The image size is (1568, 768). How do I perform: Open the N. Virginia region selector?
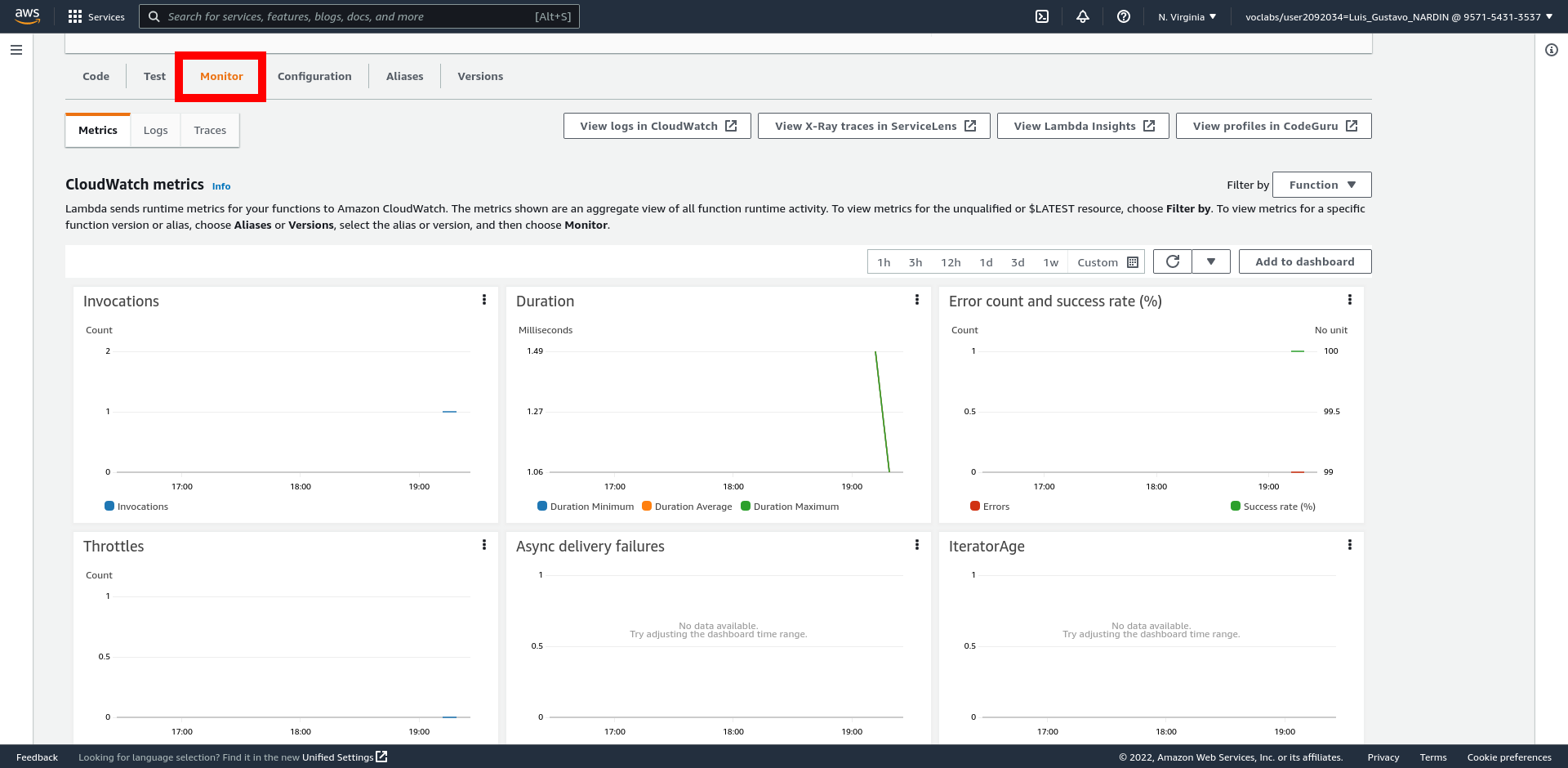tap(1187, 16)
